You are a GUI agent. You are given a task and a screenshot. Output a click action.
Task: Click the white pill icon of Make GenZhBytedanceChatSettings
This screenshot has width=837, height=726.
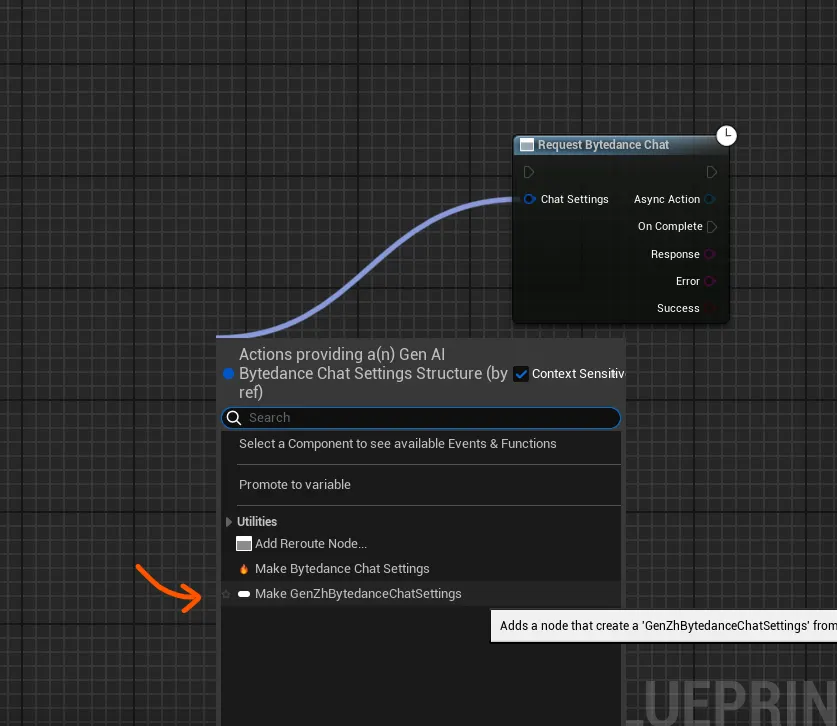tap(243, 594)
